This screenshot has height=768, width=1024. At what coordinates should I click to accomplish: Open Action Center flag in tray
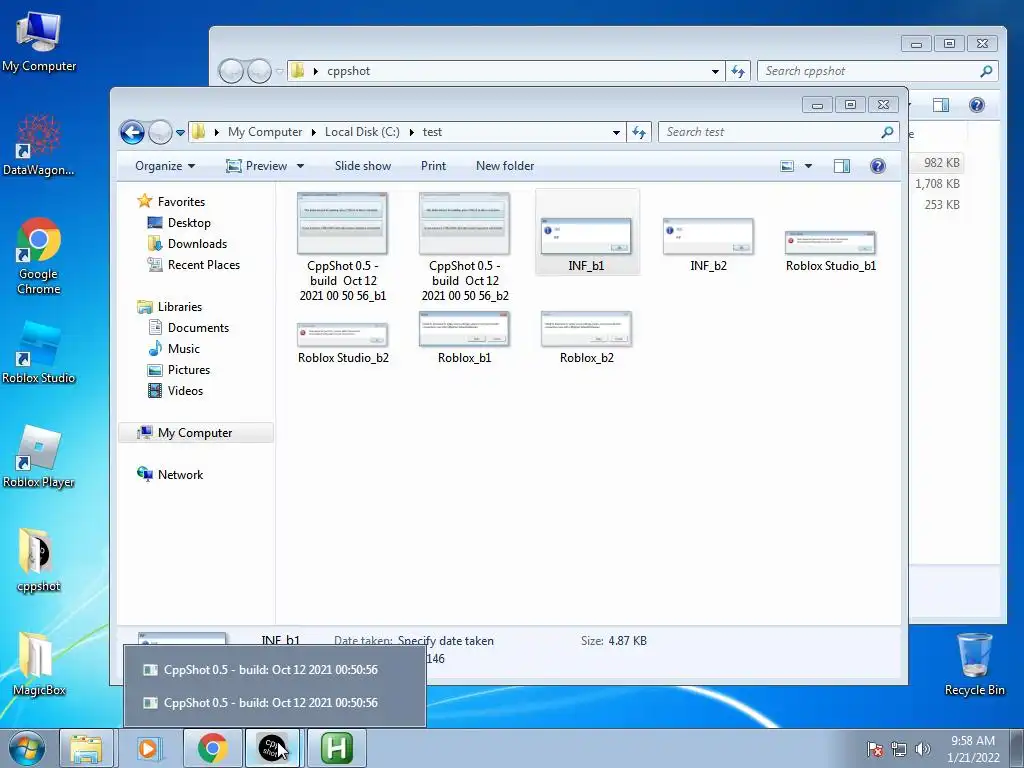click(x=874, y=749)
